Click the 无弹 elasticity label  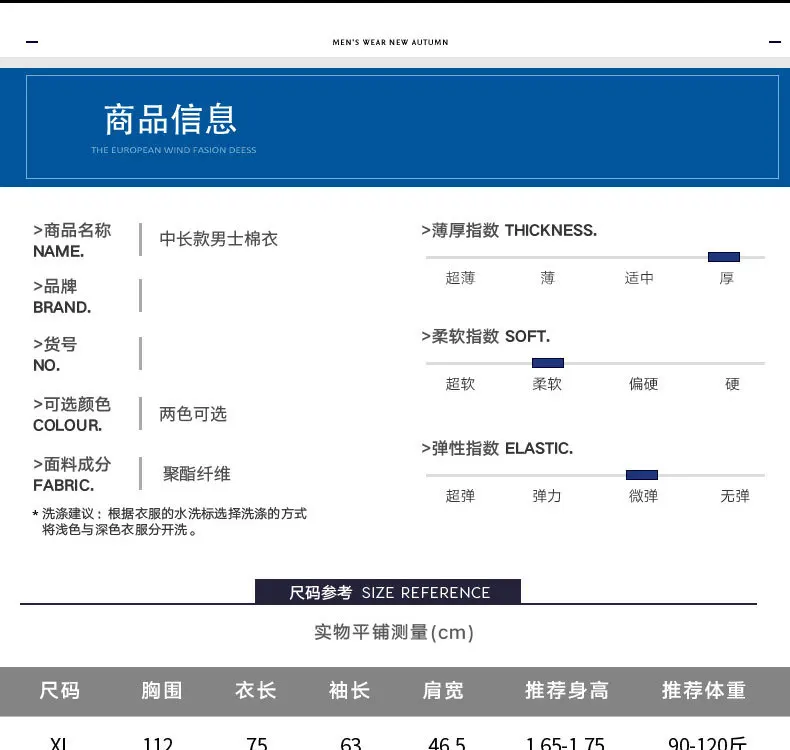(x=735, y=496)
